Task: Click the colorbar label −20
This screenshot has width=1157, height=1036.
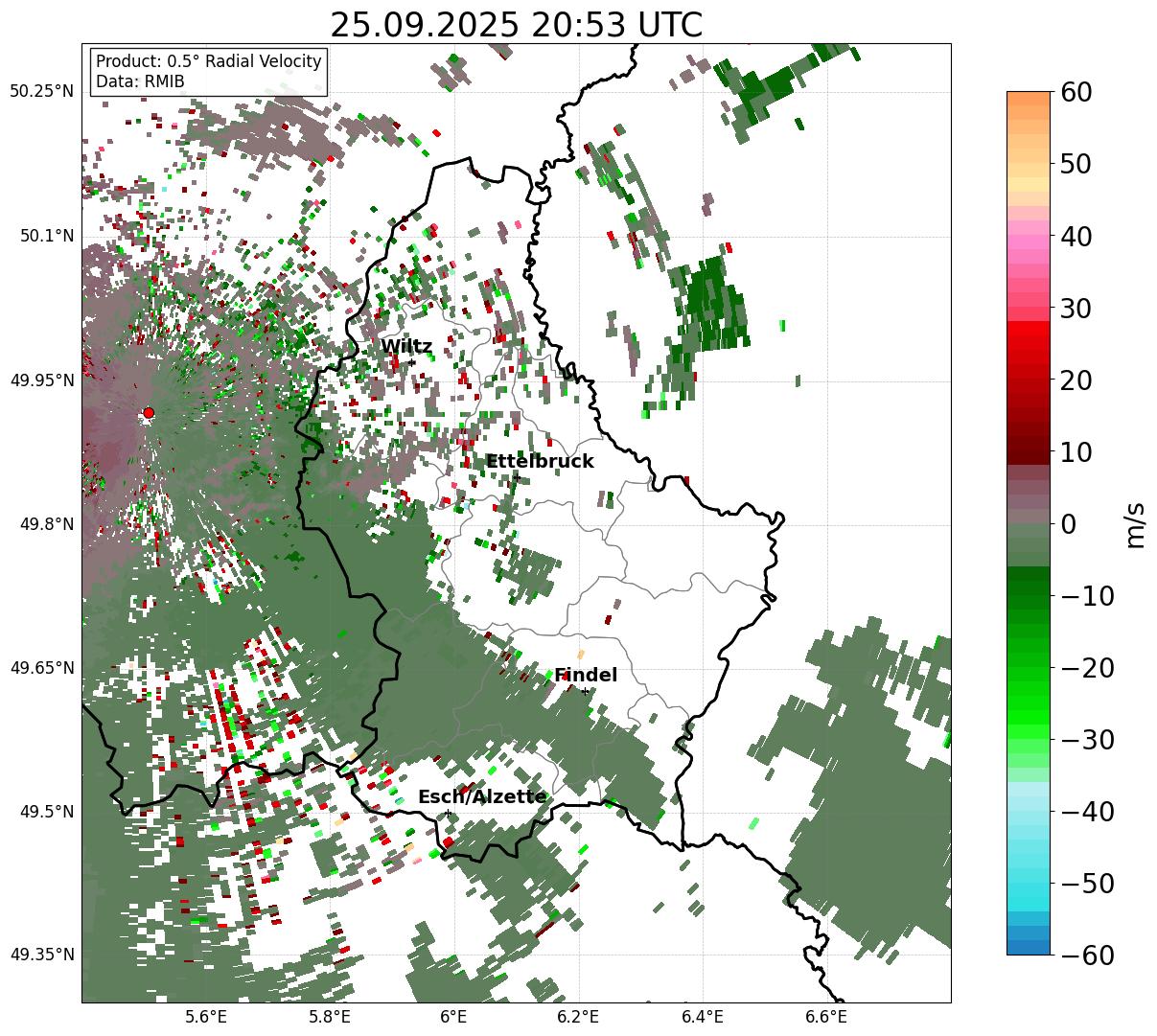Action: point(1087,667)
